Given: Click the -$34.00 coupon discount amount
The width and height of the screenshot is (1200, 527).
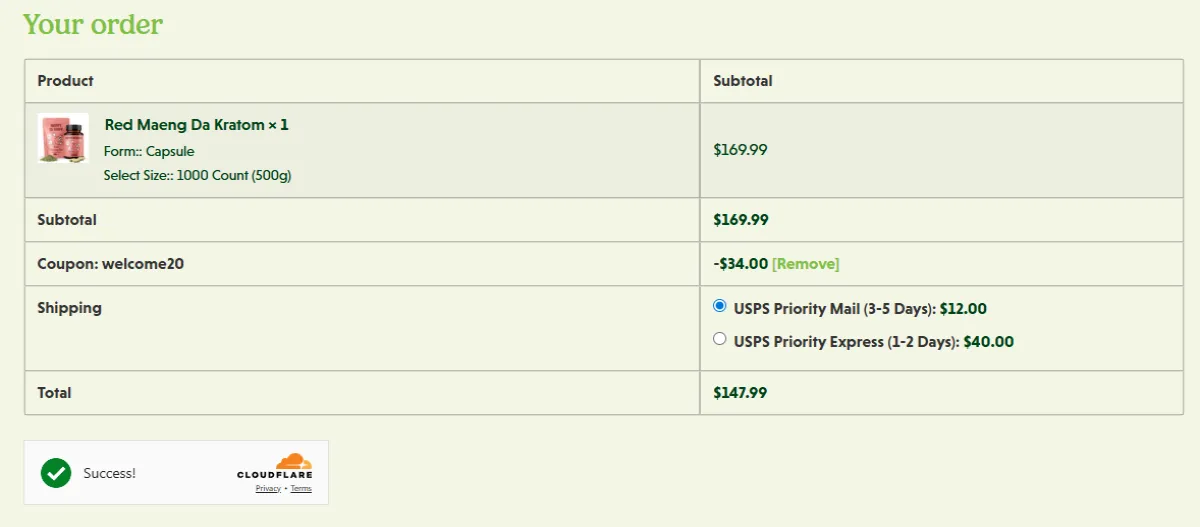Looking at the screenshot, I should coord(740,264).
